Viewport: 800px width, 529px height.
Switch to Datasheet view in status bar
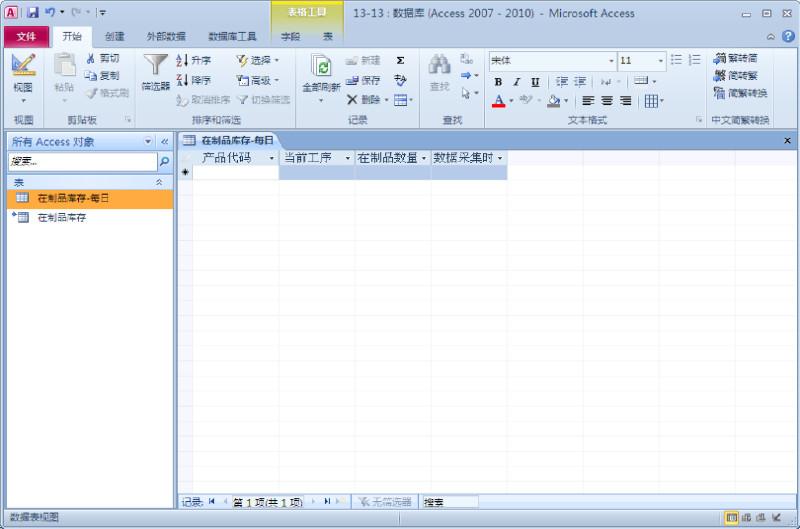[x=731, y=518]
